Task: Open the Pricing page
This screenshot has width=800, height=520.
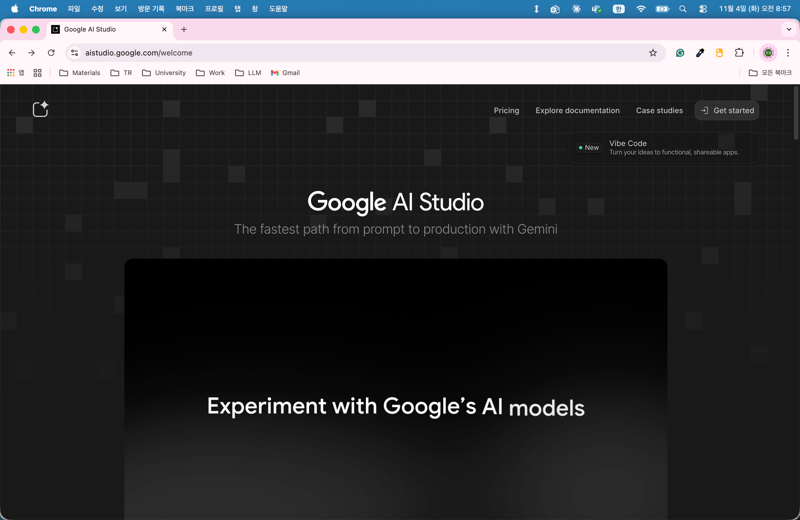Action: point(506,111)
